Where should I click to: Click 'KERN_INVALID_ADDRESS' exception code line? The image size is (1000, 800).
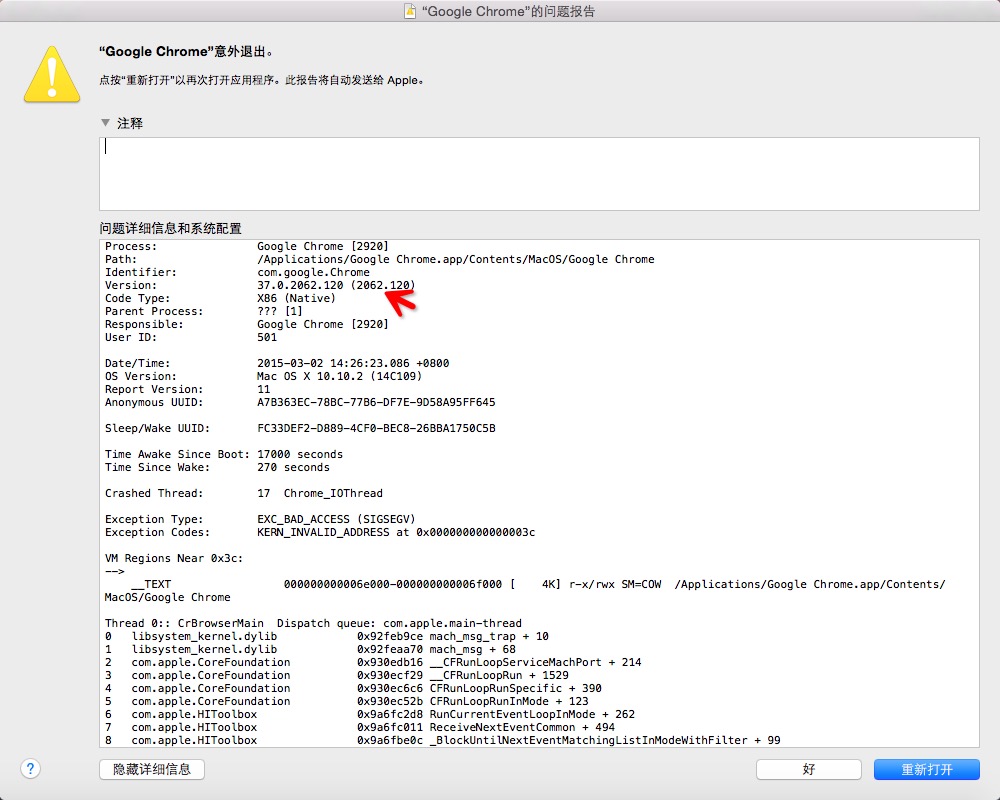coord(396,532)
